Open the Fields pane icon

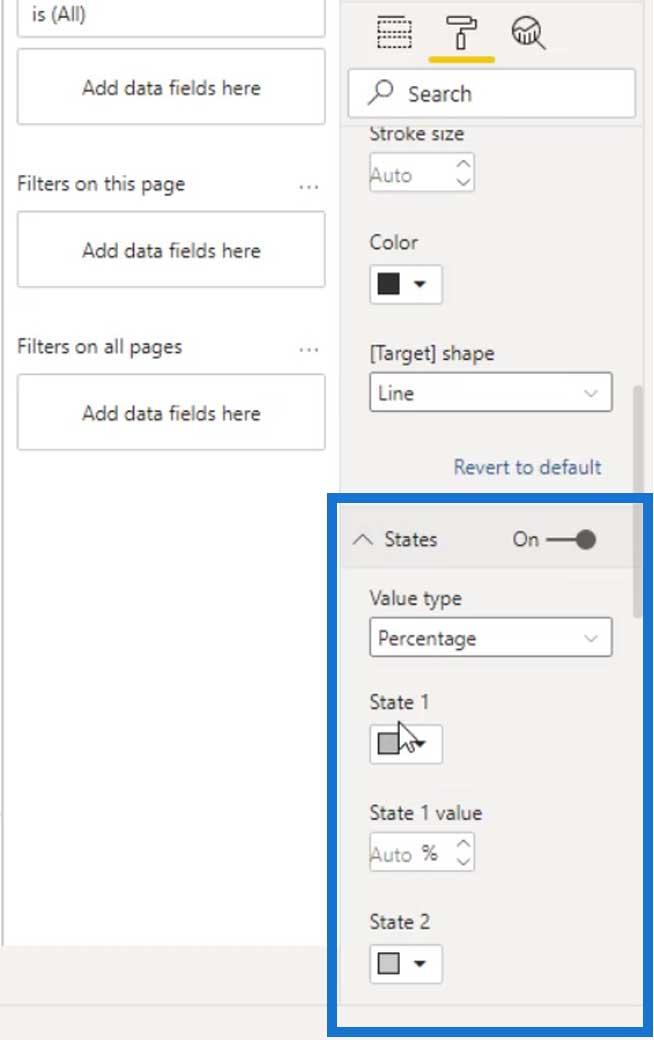[x=394, y=32]
